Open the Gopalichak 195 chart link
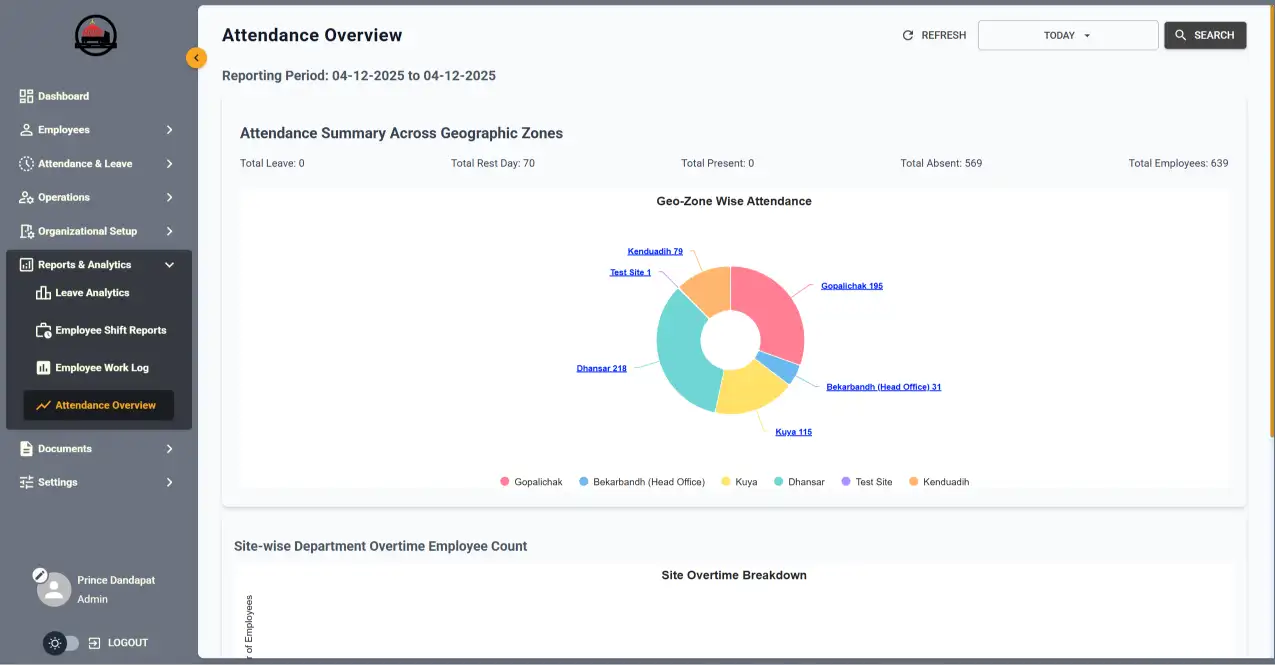The image size is (1275, 665). coord(851,285)
